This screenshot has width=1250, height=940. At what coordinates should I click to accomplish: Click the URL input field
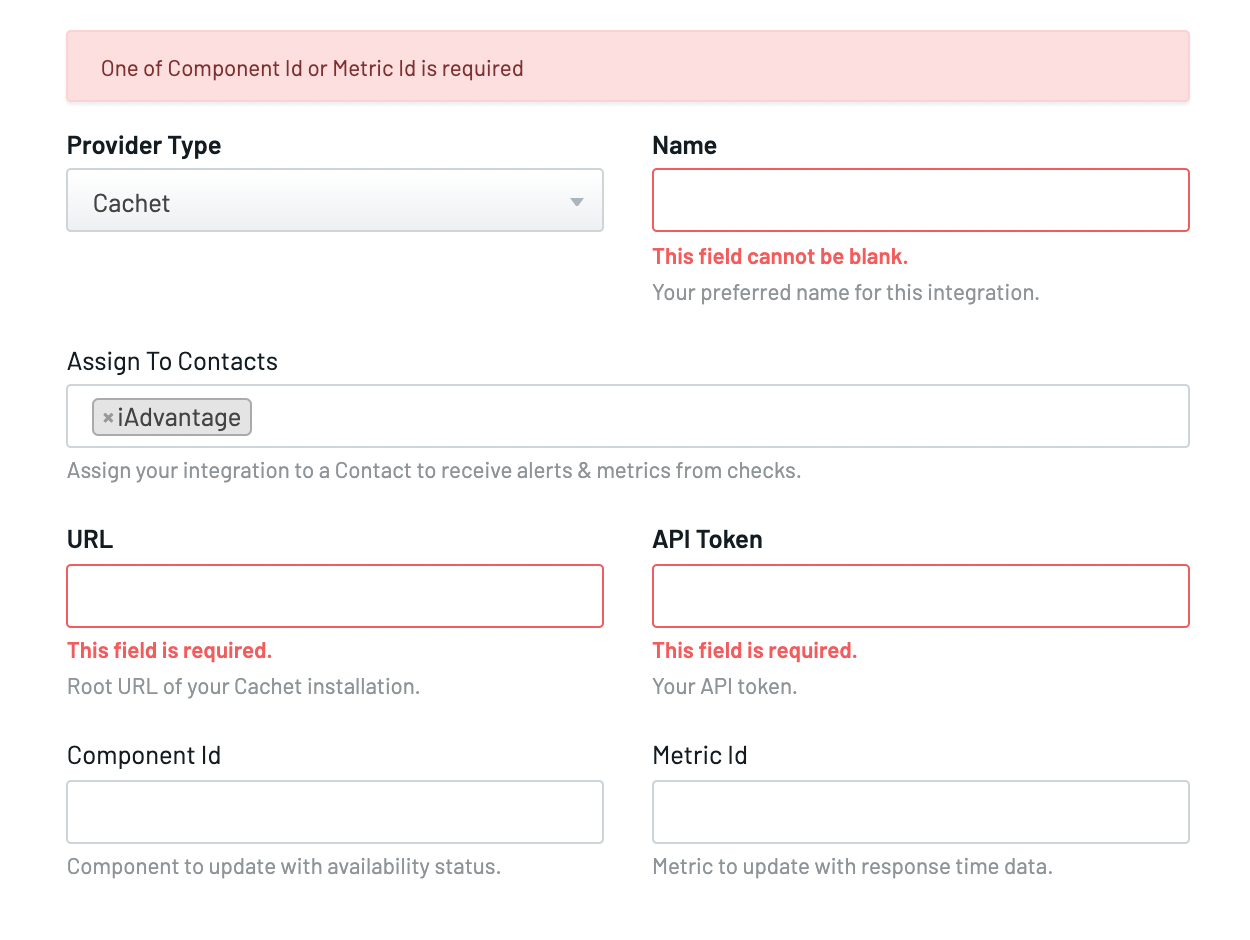335,595
